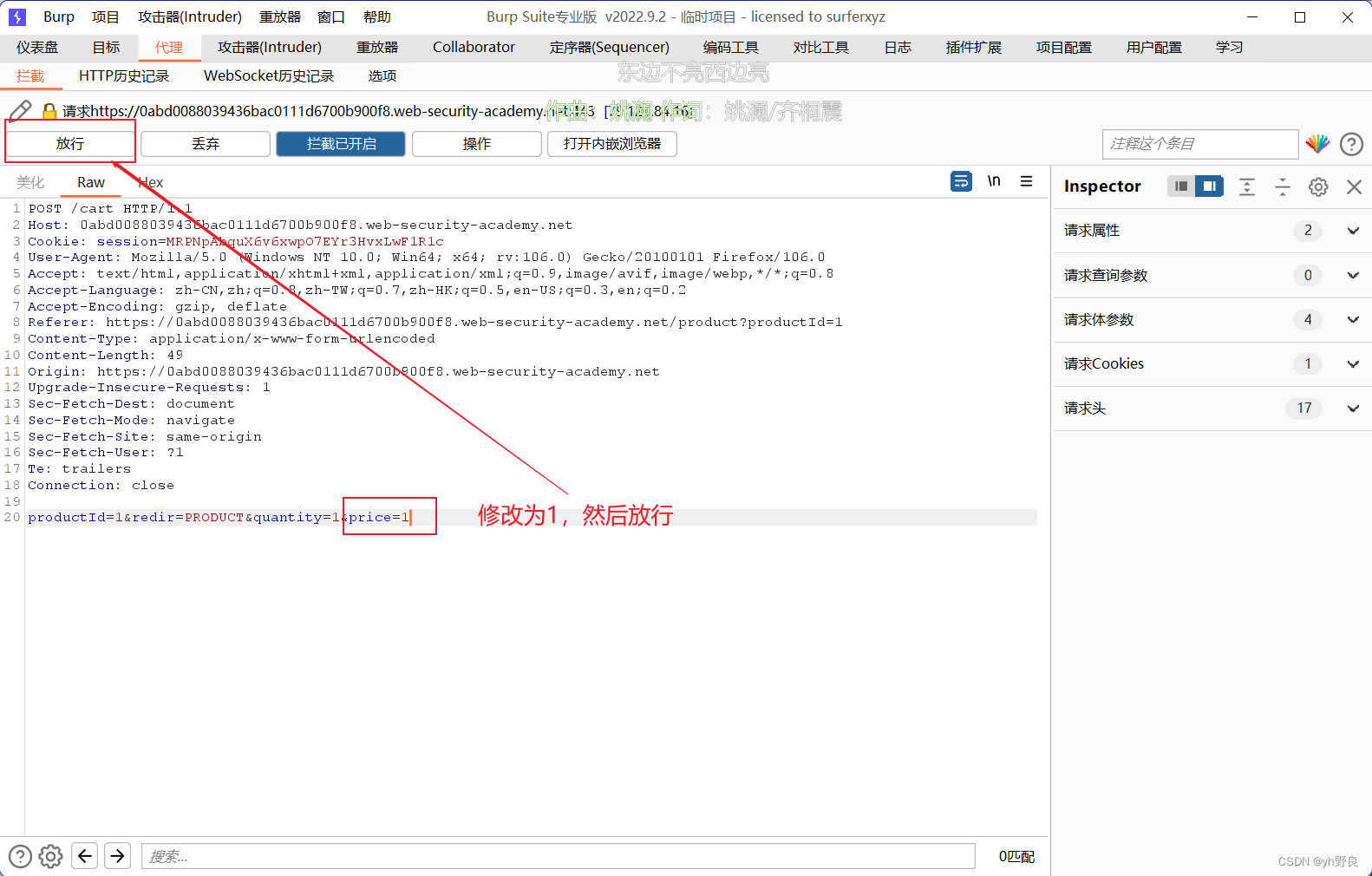Click the help icon beside the comment field
This screenshot has height=876, width=1372.
click(x=1351, y=144)
